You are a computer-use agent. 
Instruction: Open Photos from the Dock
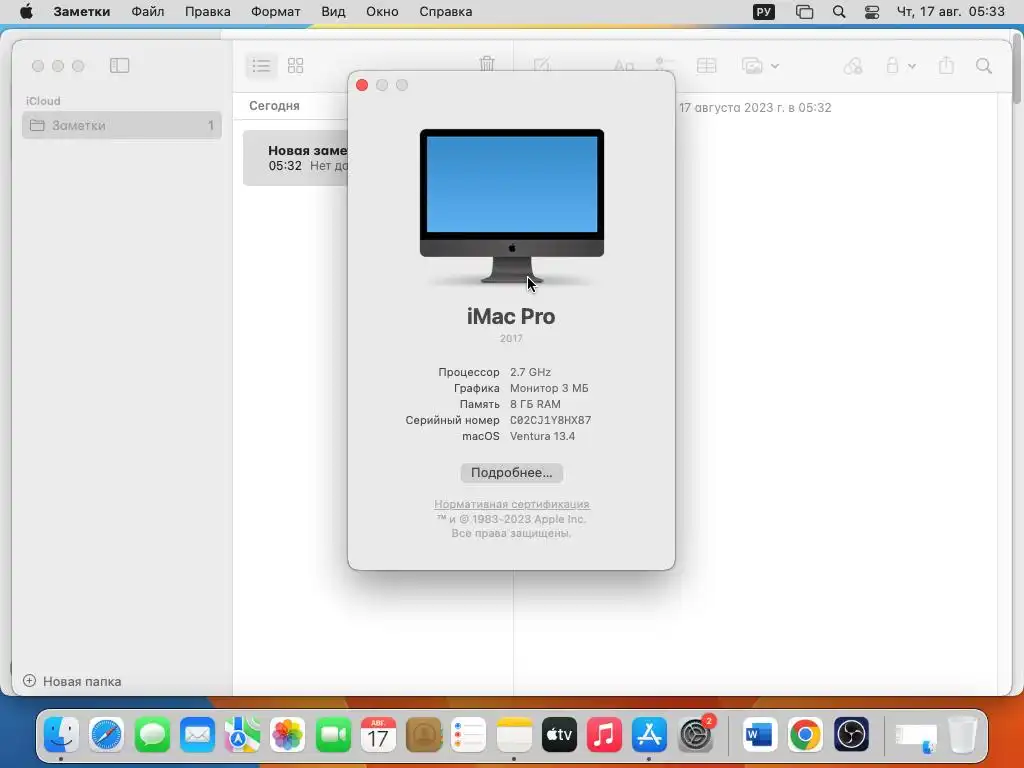point(287,735)
